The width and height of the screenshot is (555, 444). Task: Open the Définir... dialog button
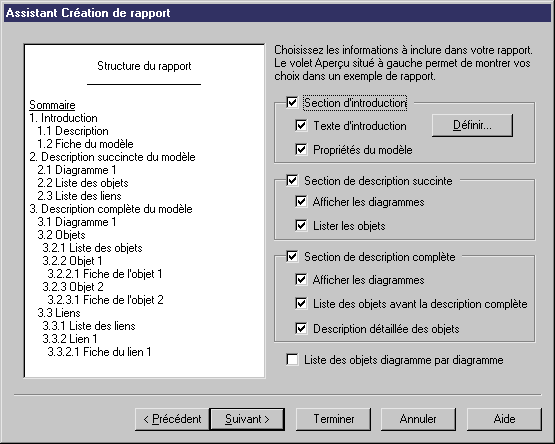point(472,125)
